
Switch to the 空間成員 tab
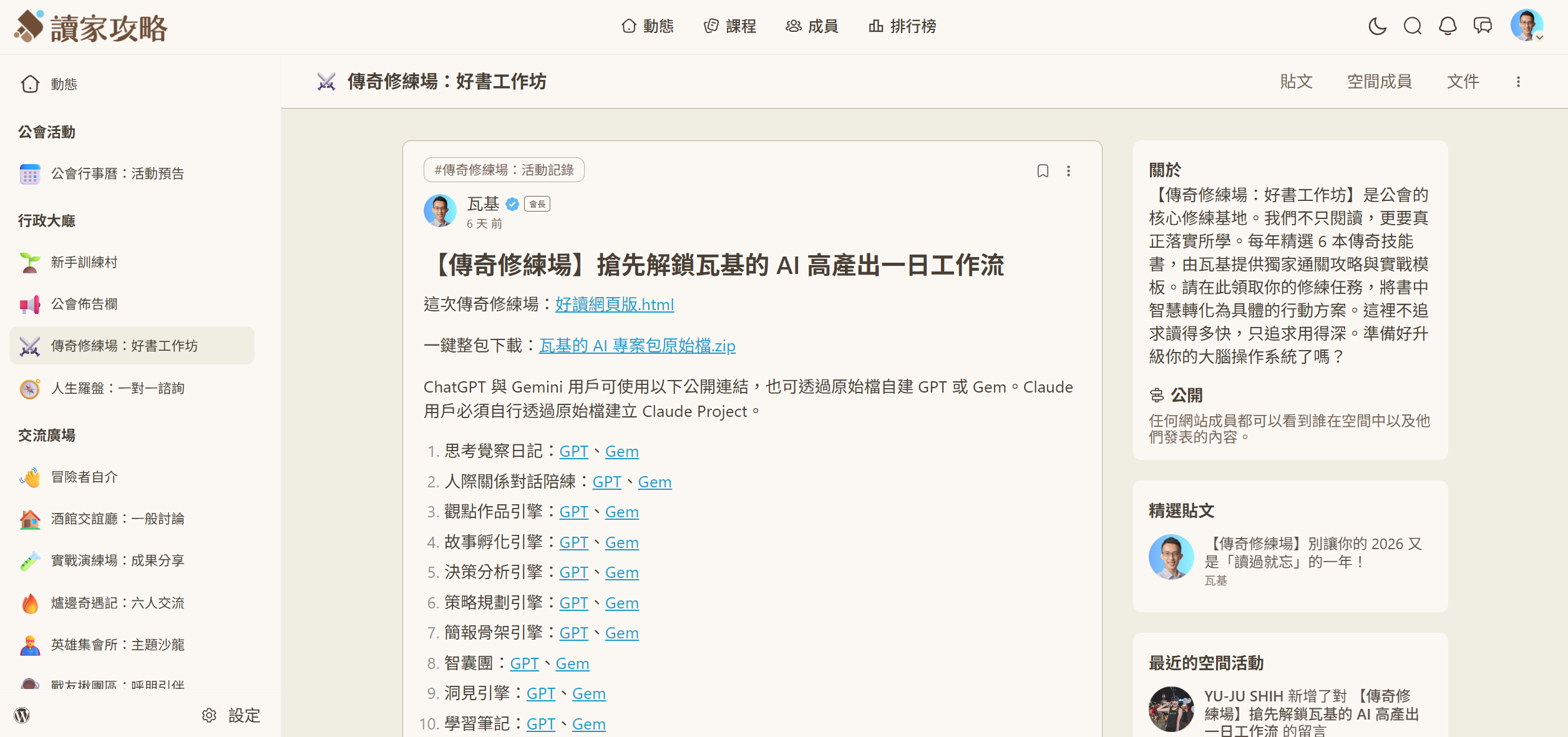pyautogui.click(x=1379, y=81)
